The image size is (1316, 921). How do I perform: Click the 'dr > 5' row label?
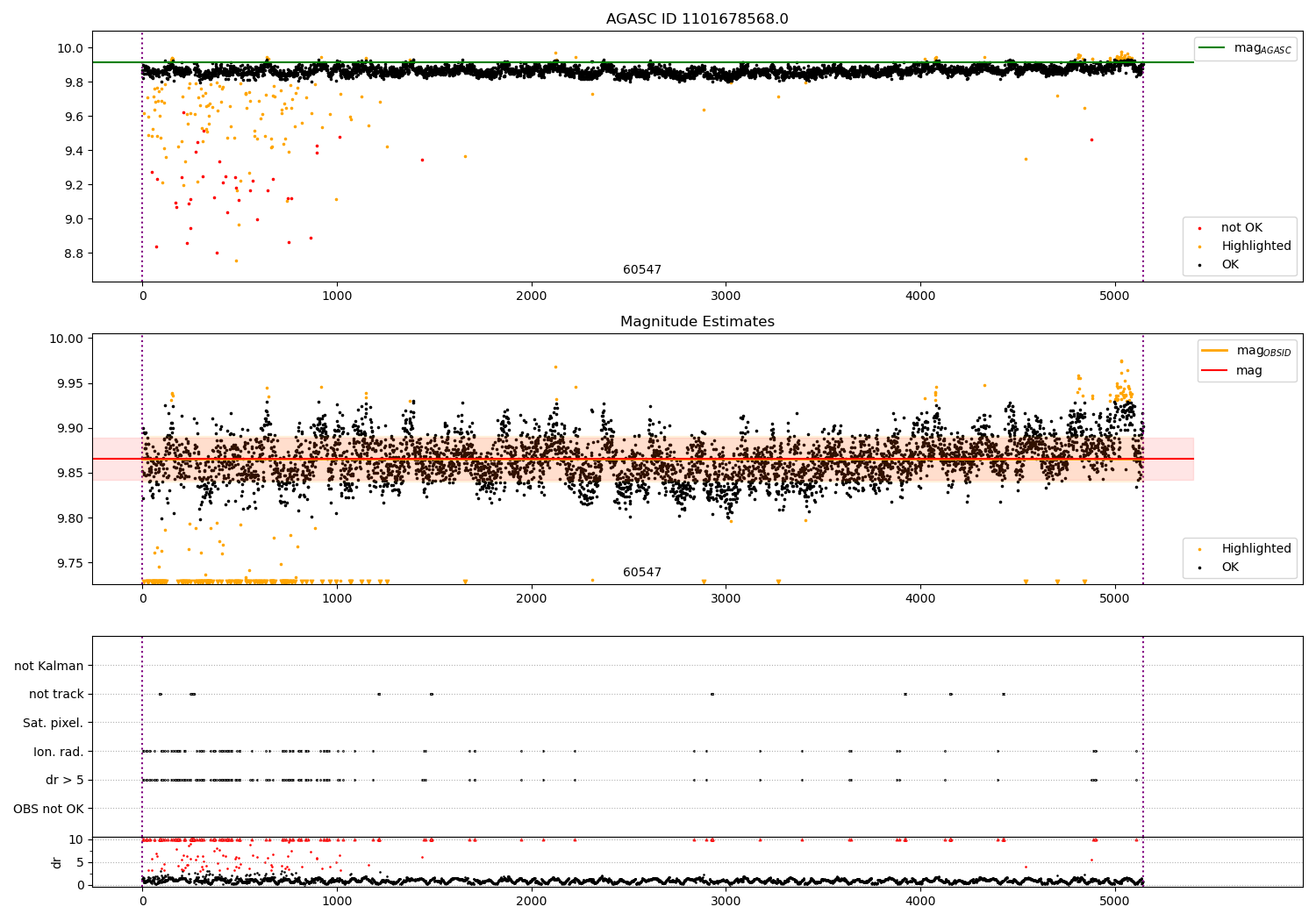click(x=65, y=781)
